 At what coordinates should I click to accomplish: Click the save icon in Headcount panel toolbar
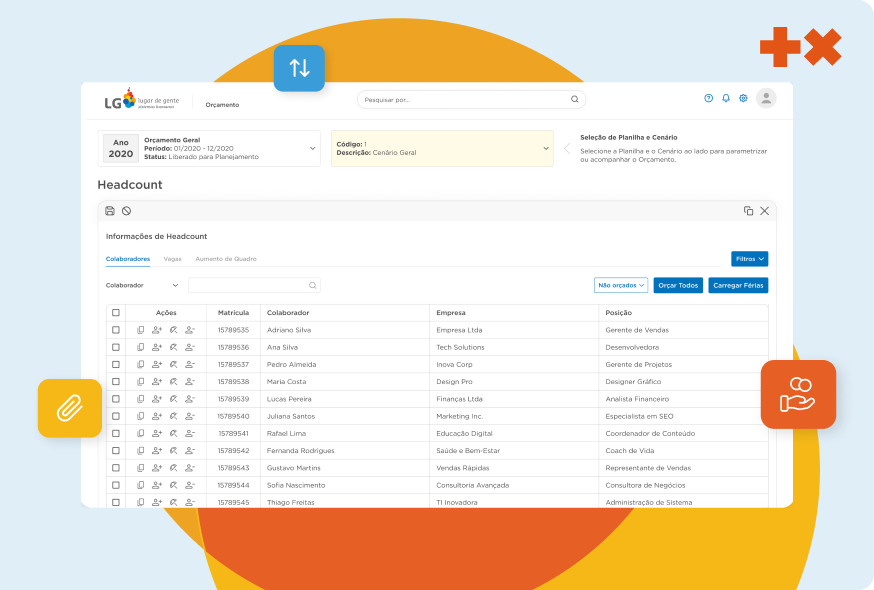coord(110,211)
